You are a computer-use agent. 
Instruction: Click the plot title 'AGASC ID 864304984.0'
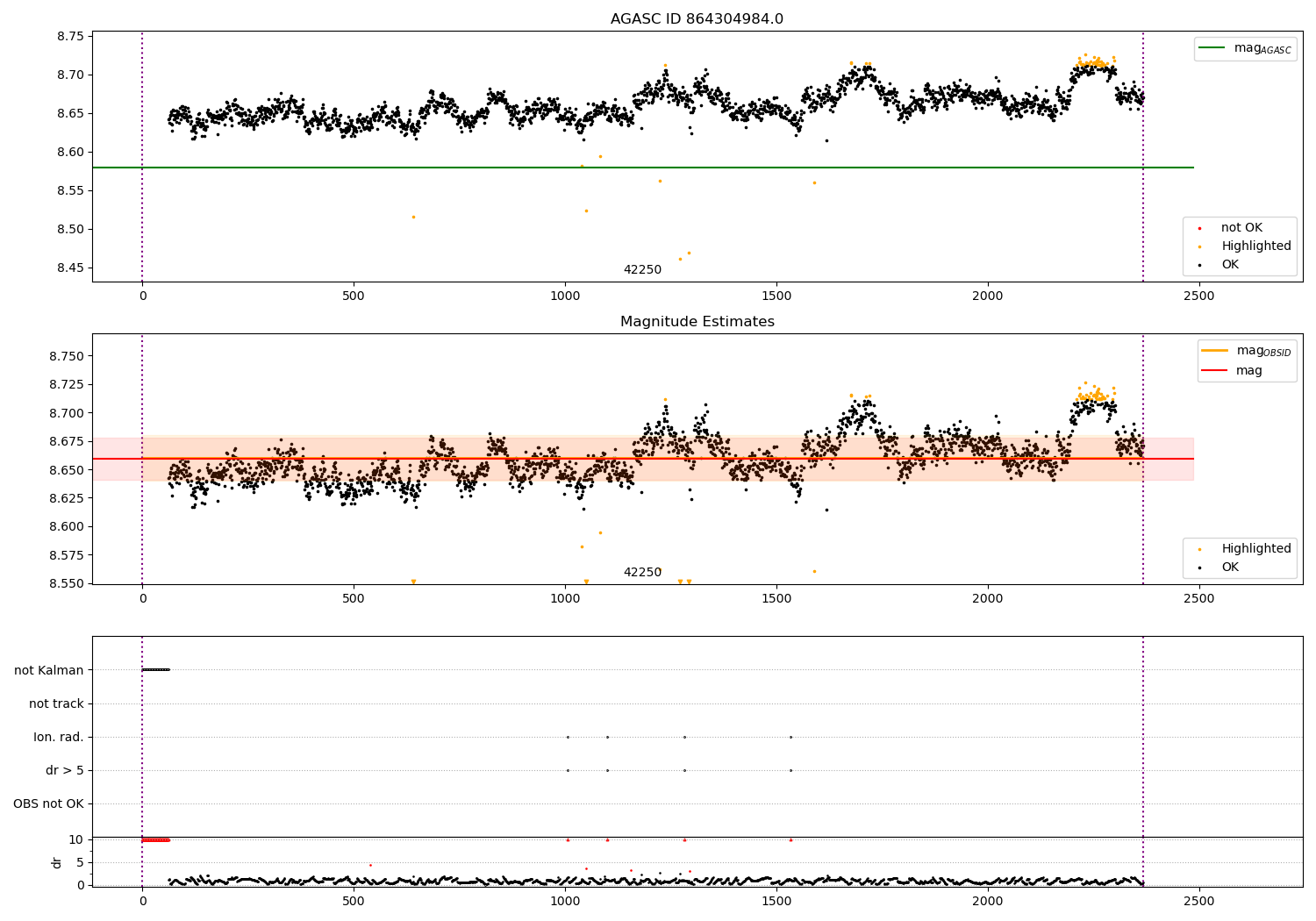[x=697, y=19]
